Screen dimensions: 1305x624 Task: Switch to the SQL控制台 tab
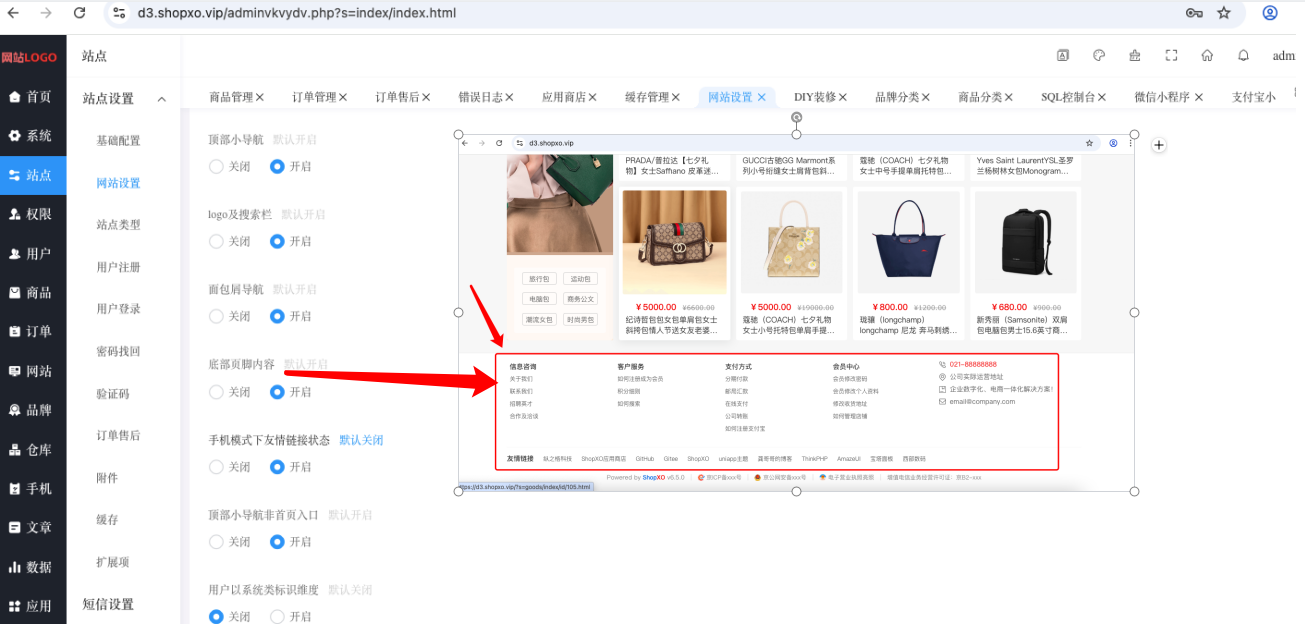pos(1068,97)
